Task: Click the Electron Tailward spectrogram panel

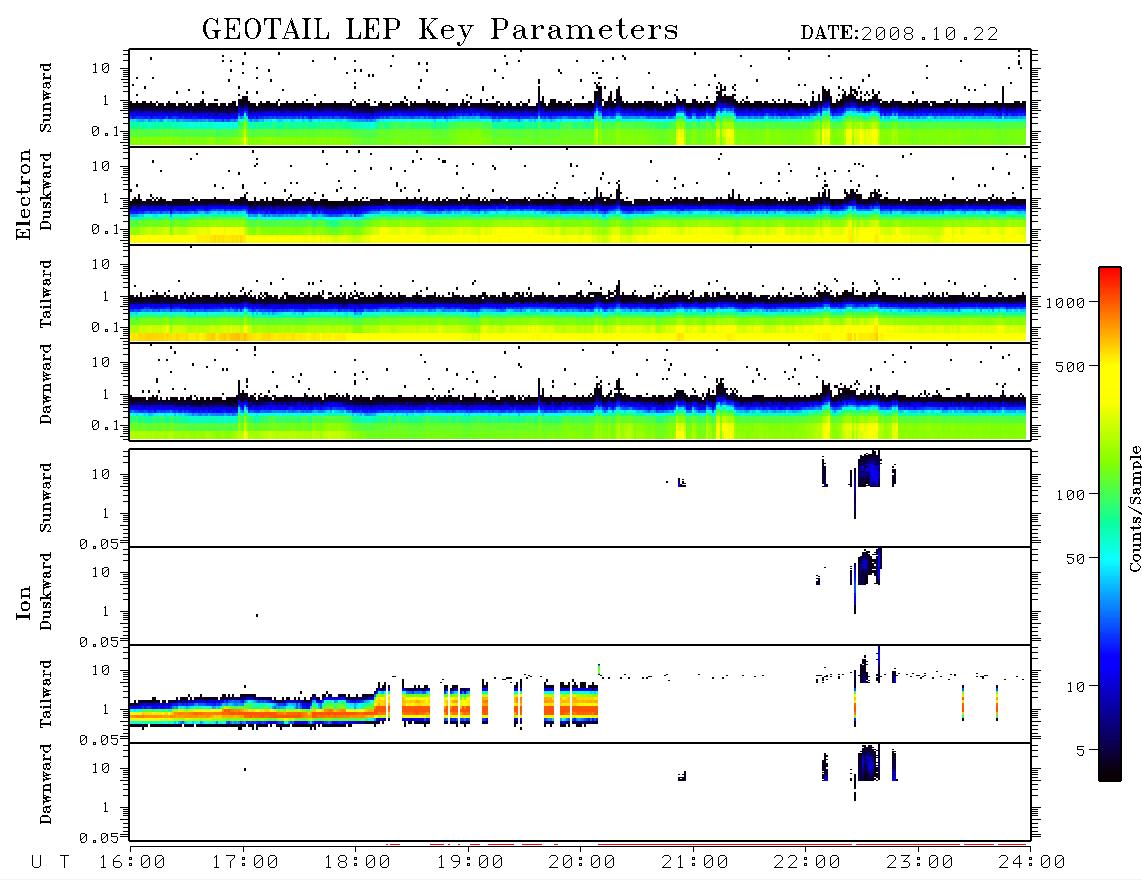Action: pyautogui.click(x=580, y=294)
